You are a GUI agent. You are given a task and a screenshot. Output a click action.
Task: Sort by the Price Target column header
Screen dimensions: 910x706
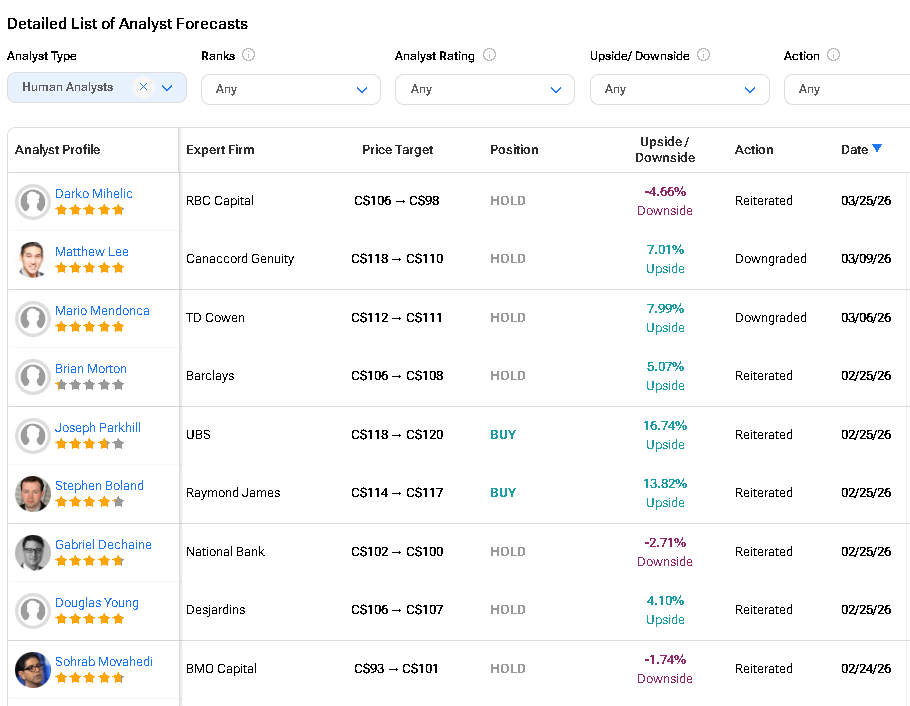coord(397,149)
